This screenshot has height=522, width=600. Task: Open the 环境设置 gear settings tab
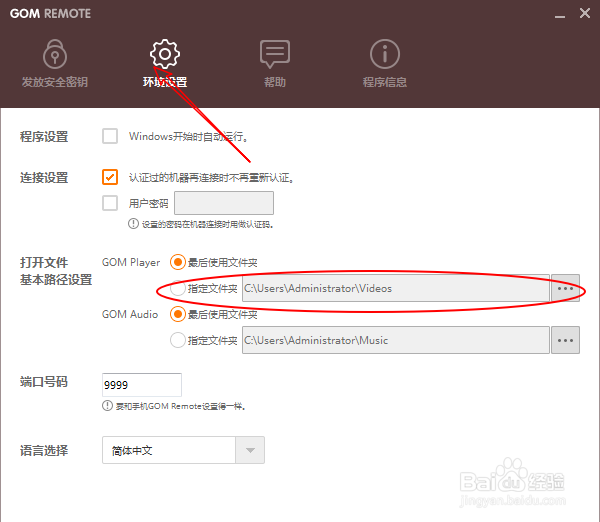point(165,63)
